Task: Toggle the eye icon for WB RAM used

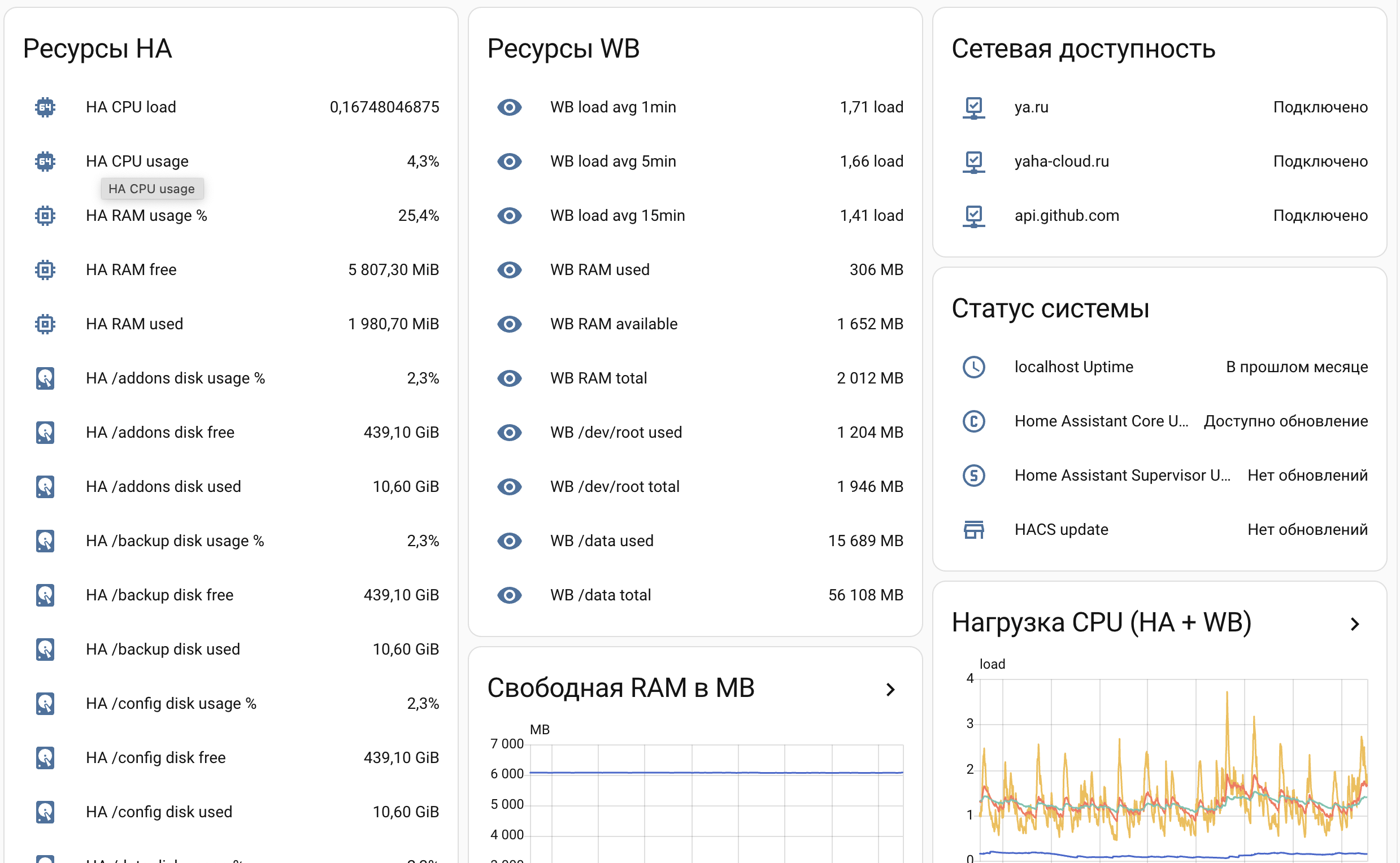Action: 509,270
